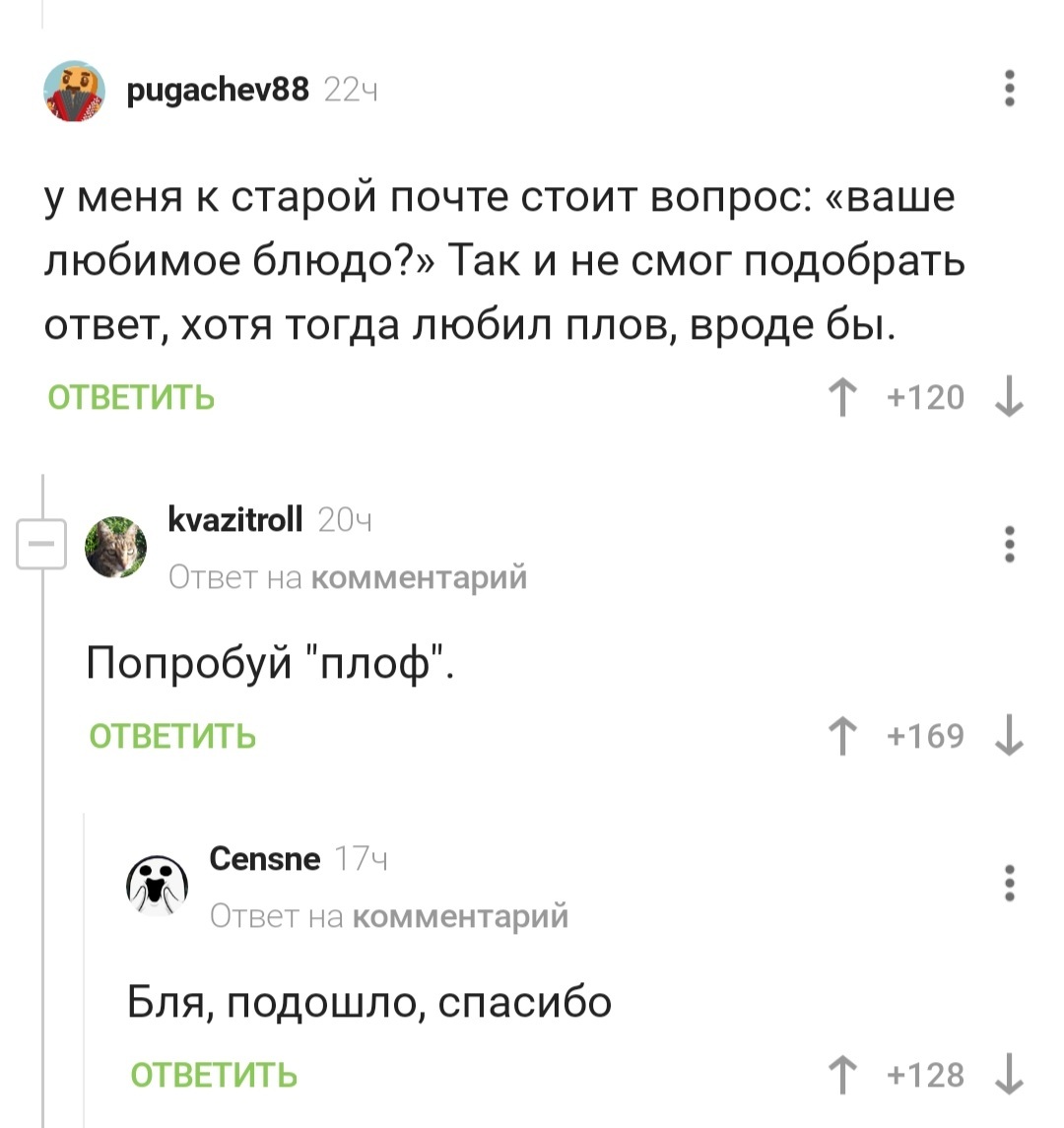The image size is (1064, 1128).
Task: Upvote pugachev88's comment
Action: 842,398
